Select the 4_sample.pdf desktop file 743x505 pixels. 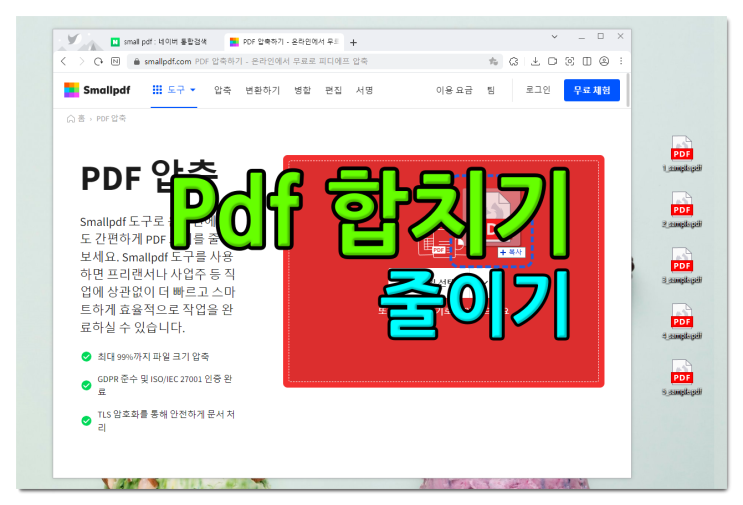[x=682, y=322]
